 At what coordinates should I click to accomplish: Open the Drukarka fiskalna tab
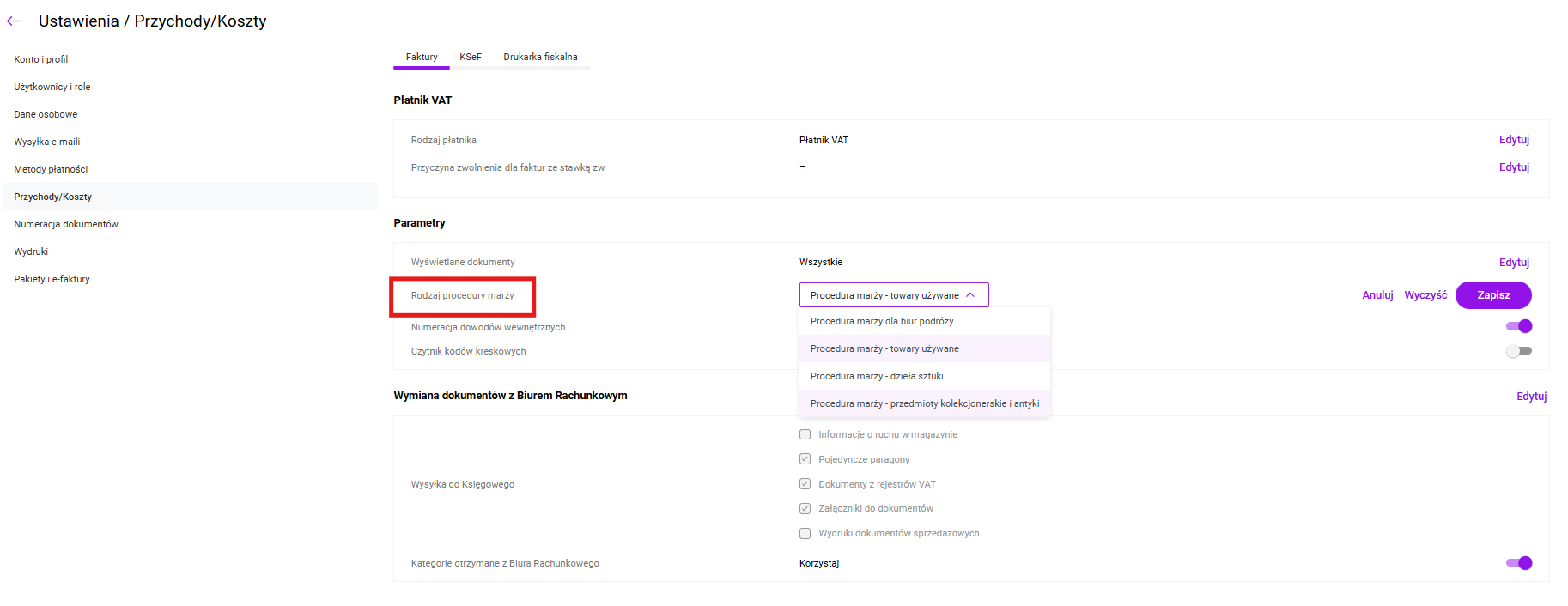[x=540, y=57]
